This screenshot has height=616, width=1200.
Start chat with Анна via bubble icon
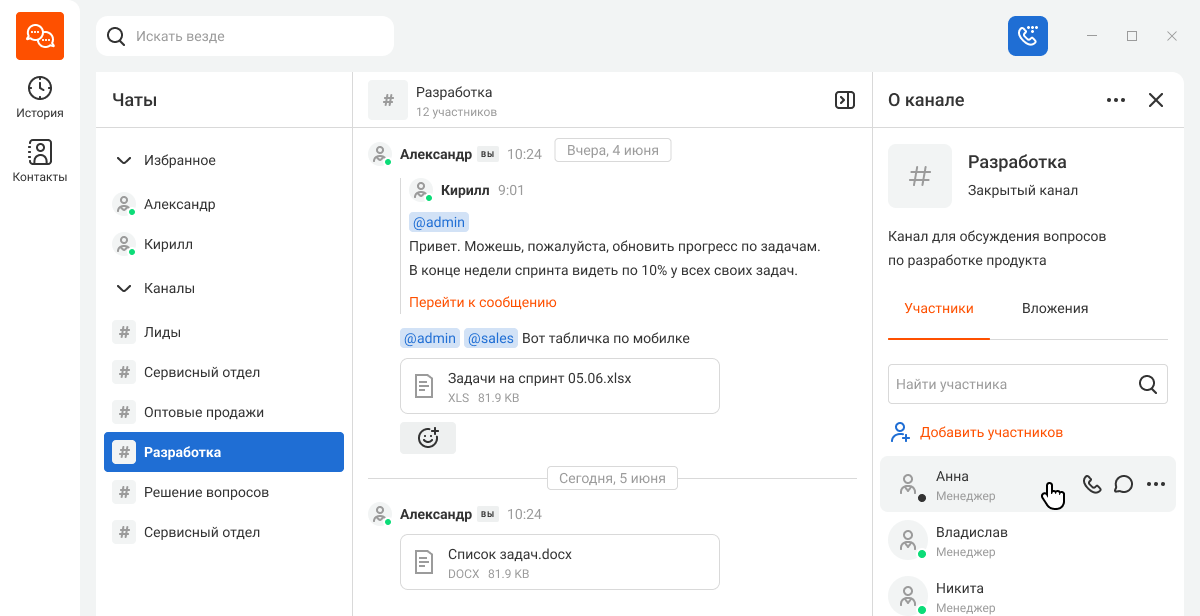1124,484
